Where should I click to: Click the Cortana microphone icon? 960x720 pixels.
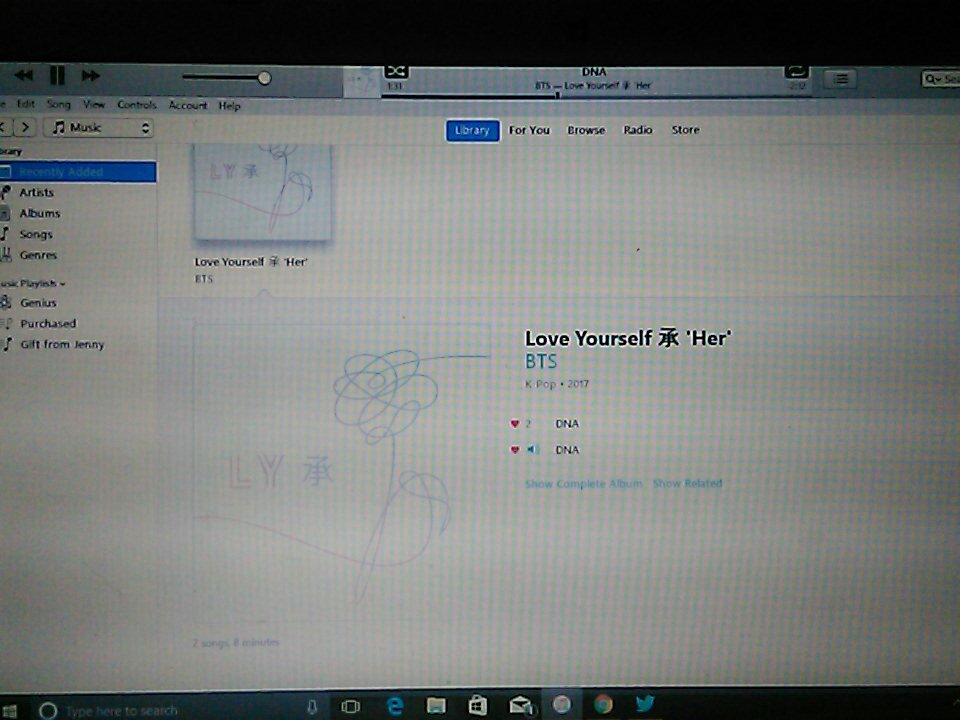[312, 708]
